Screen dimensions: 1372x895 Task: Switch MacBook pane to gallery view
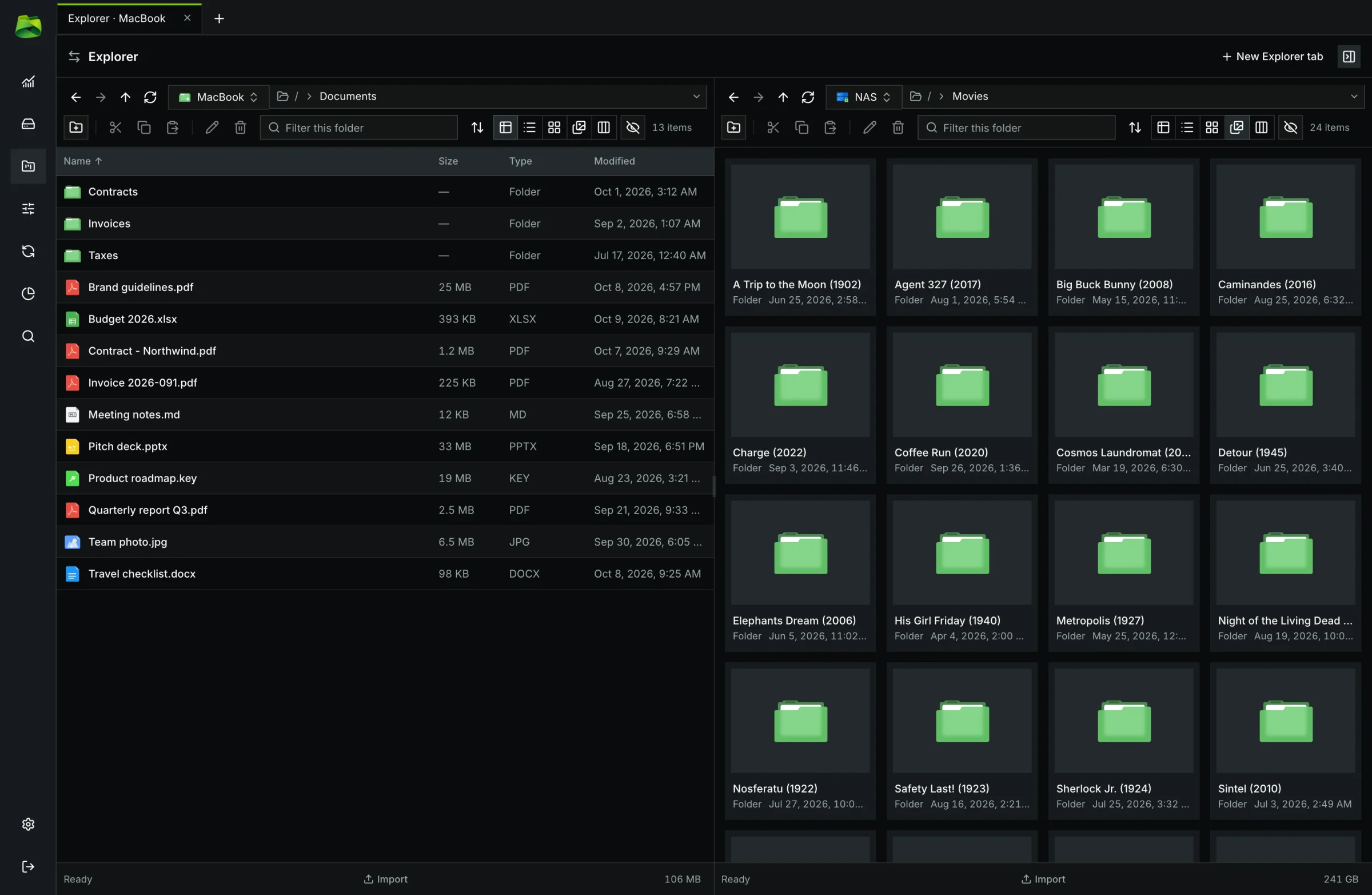click(x=579, y=128)
